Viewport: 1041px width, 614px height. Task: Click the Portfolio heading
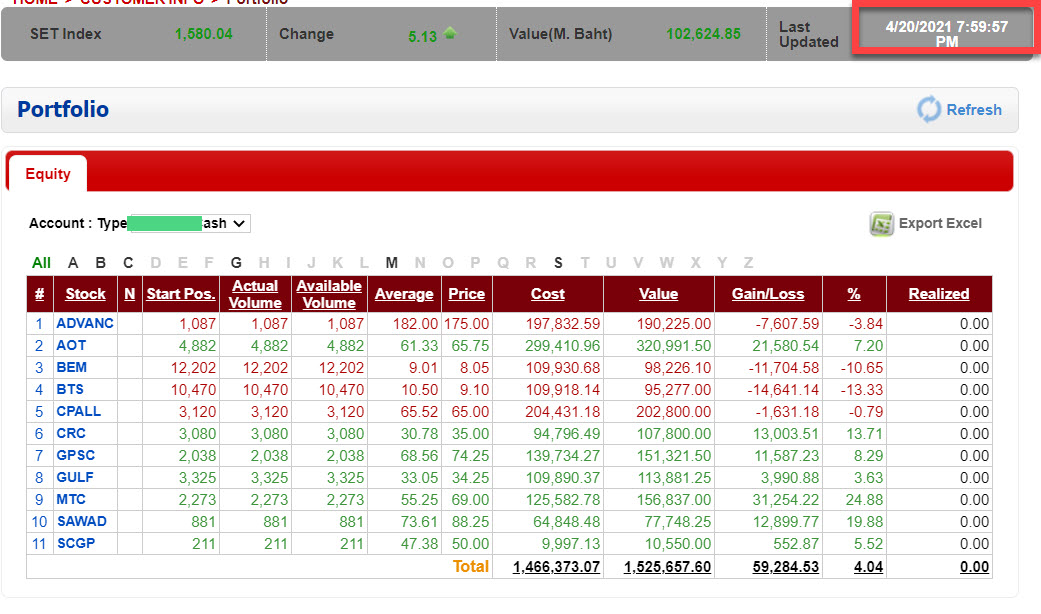pyautogui.click(x=63, y=110)
